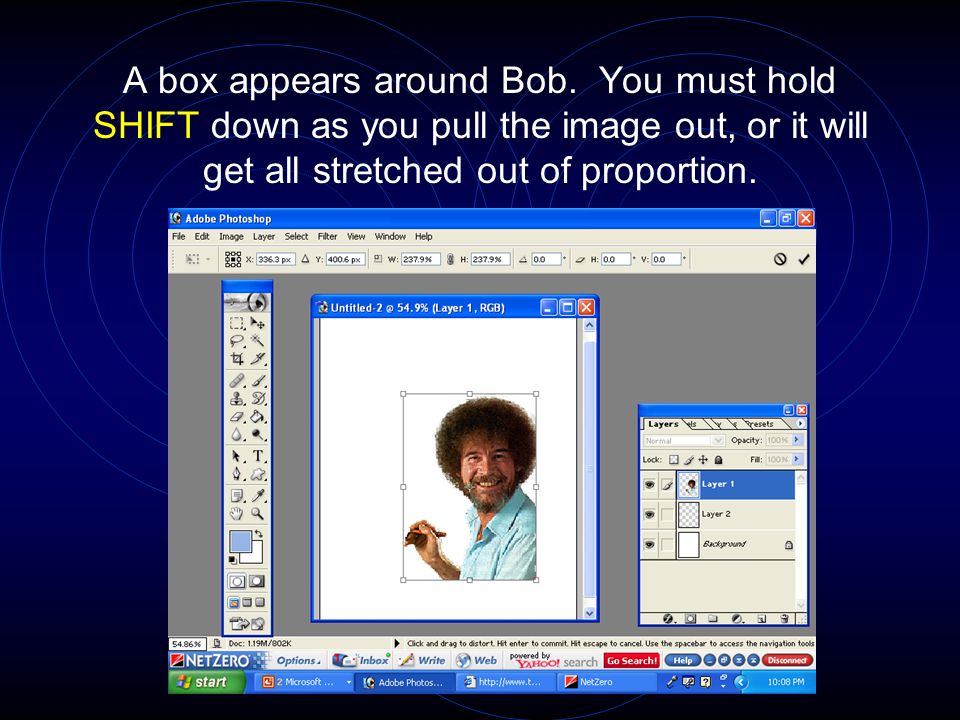Hide Layer 2 with its eye icon
Viewport: 960px width, 720px height.
click(x=649, y=514)
